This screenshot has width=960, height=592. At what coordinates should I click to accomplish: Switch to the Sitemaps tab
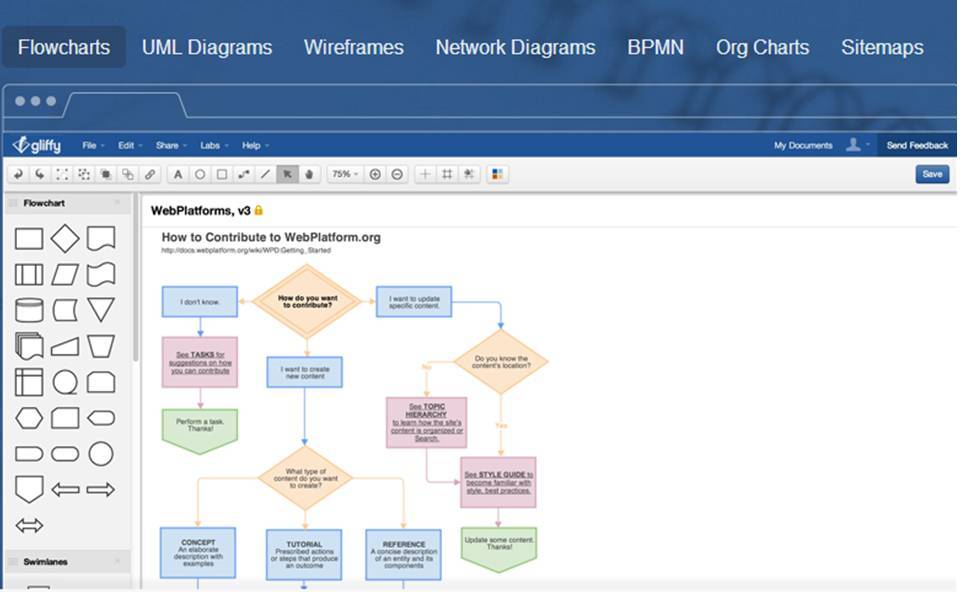coord(882,47)
